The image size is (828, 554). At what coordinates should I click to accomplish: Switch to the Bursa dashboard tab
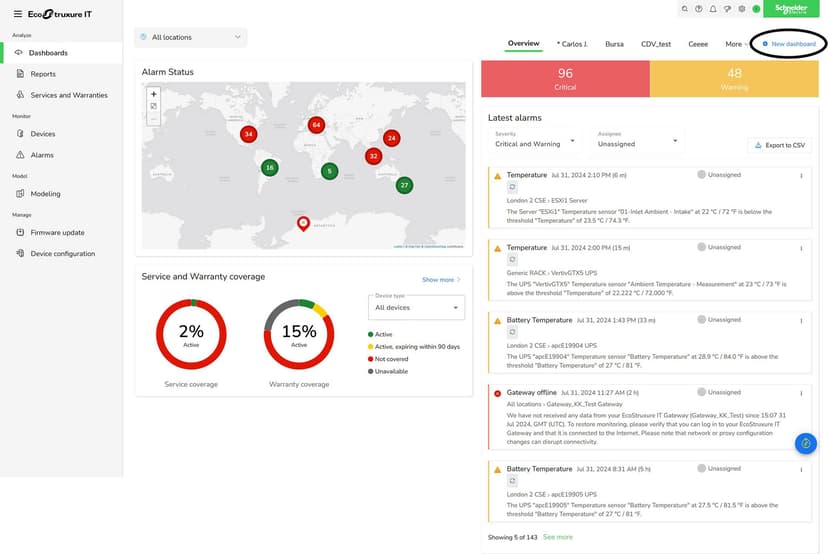(614, 44)
